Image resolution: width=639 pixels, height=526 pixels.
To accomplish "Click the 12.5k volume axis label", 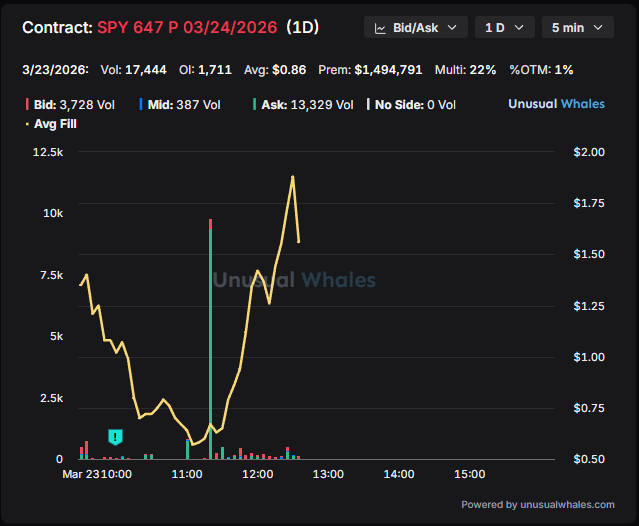I will click(48, 152).
